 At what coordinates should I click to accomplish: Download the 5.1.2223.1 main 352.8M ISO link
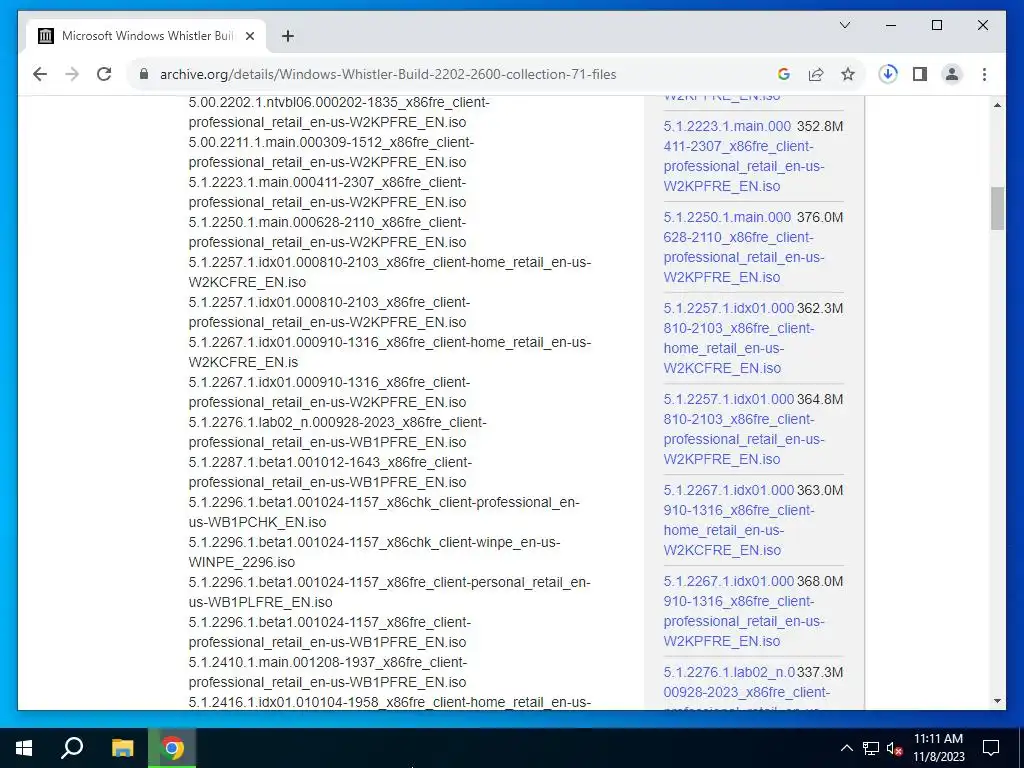[x=744, y=156]
